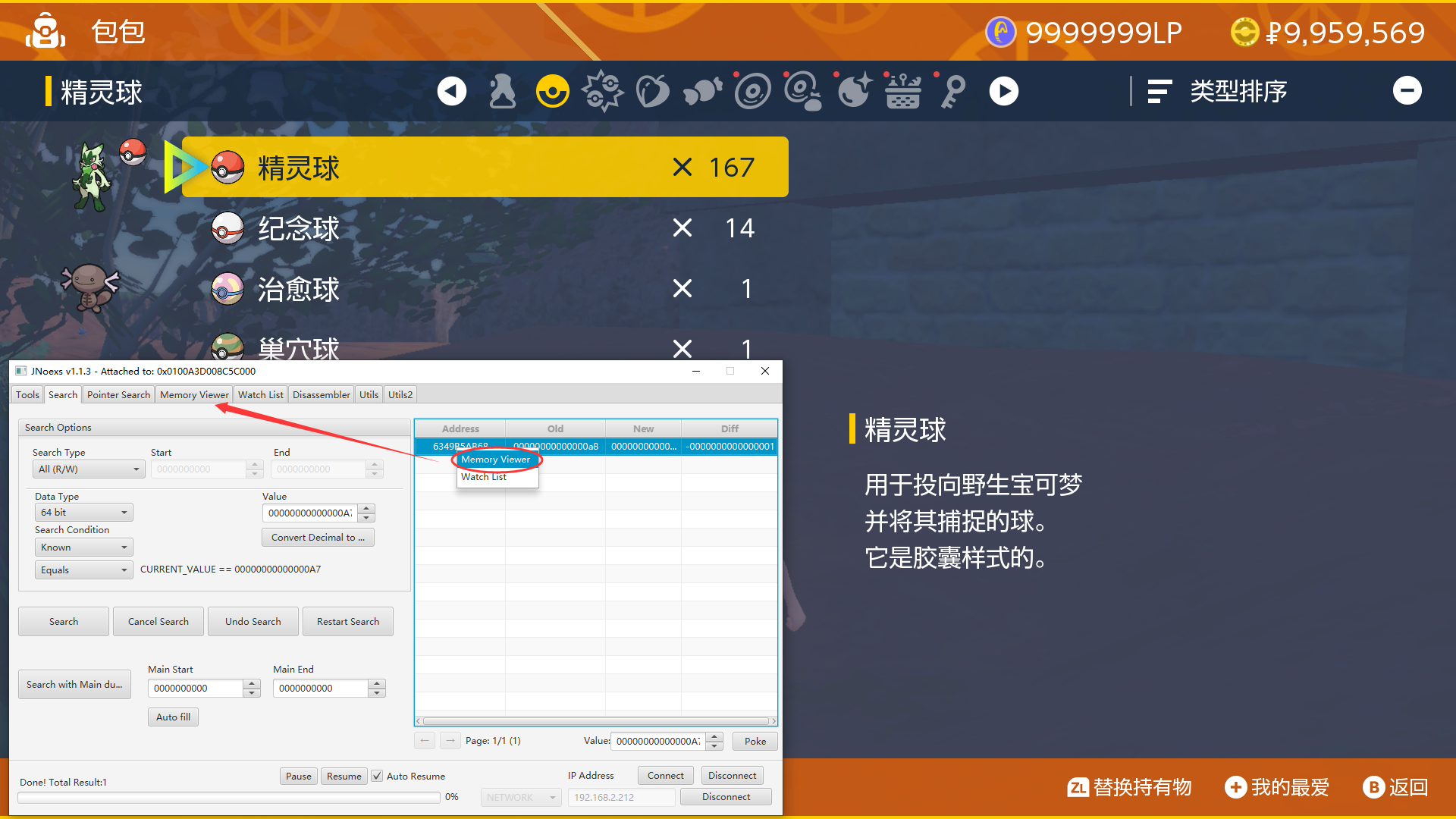Switch to the Tools tab
This screenshot has width=1456, height=819.
(27, 394)
